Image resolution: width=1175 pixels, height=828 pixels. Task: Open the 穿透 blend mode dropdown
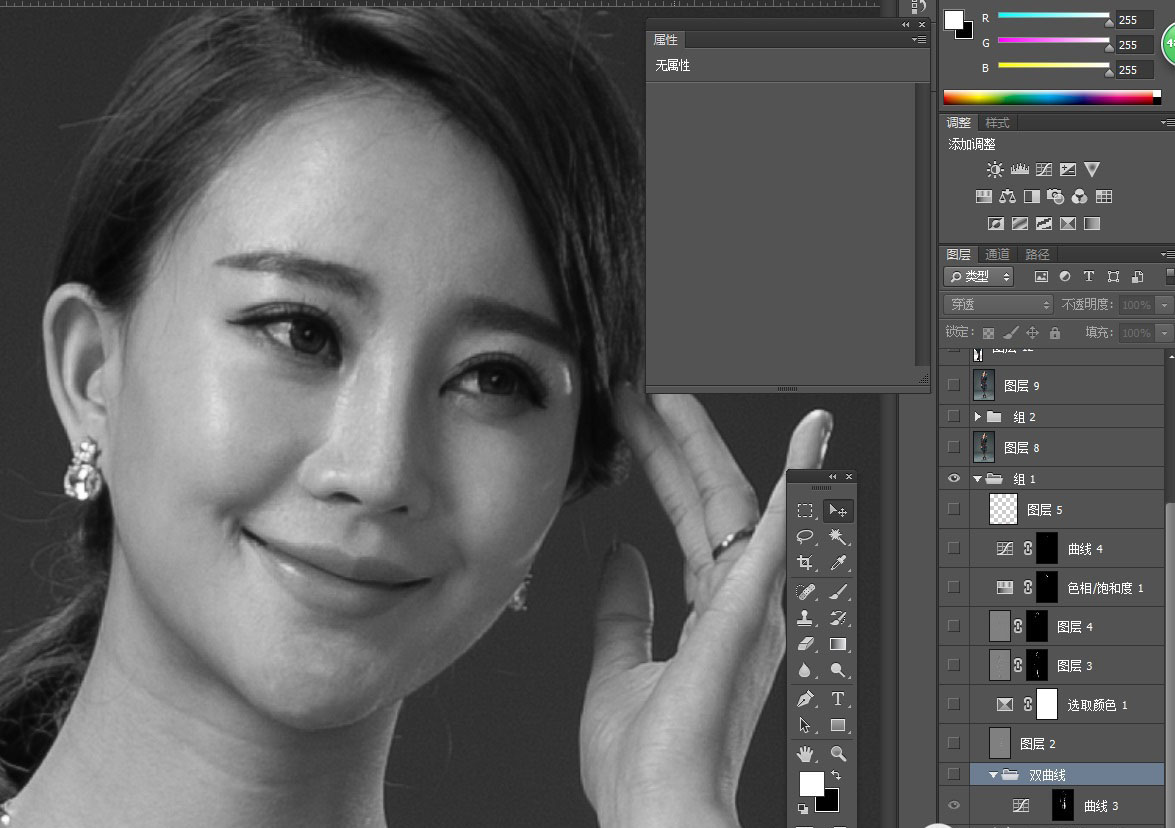coord(998,304)
